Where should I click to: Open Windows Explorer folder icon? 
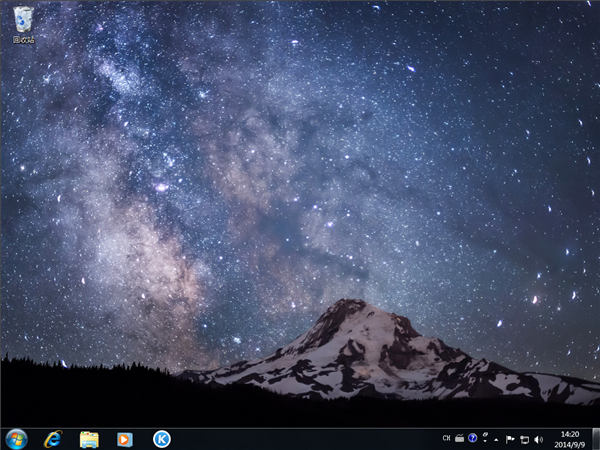(x=89, y=439)
